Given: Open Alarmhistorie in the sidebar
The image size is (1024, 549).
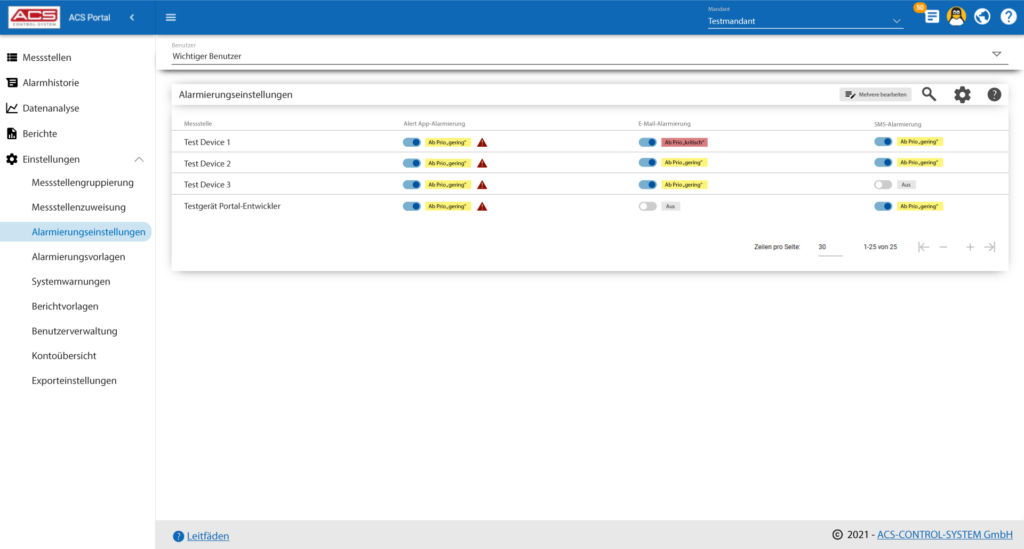Looking at the screenshot, I should click(50, 83).
